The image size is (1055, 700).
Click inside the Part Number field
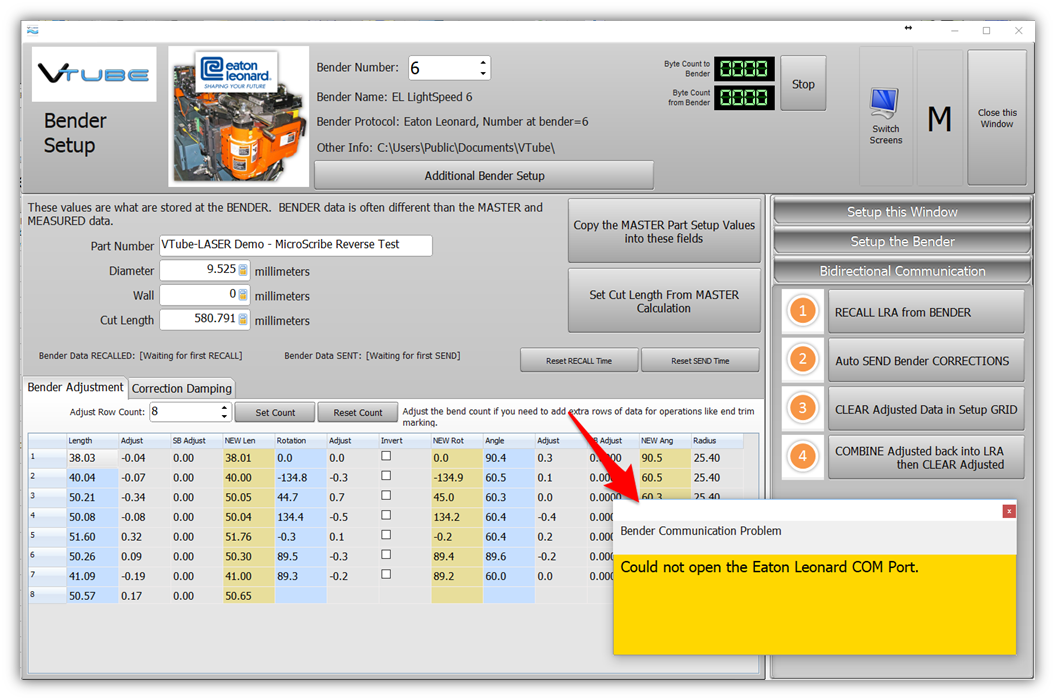pos(295,246)
